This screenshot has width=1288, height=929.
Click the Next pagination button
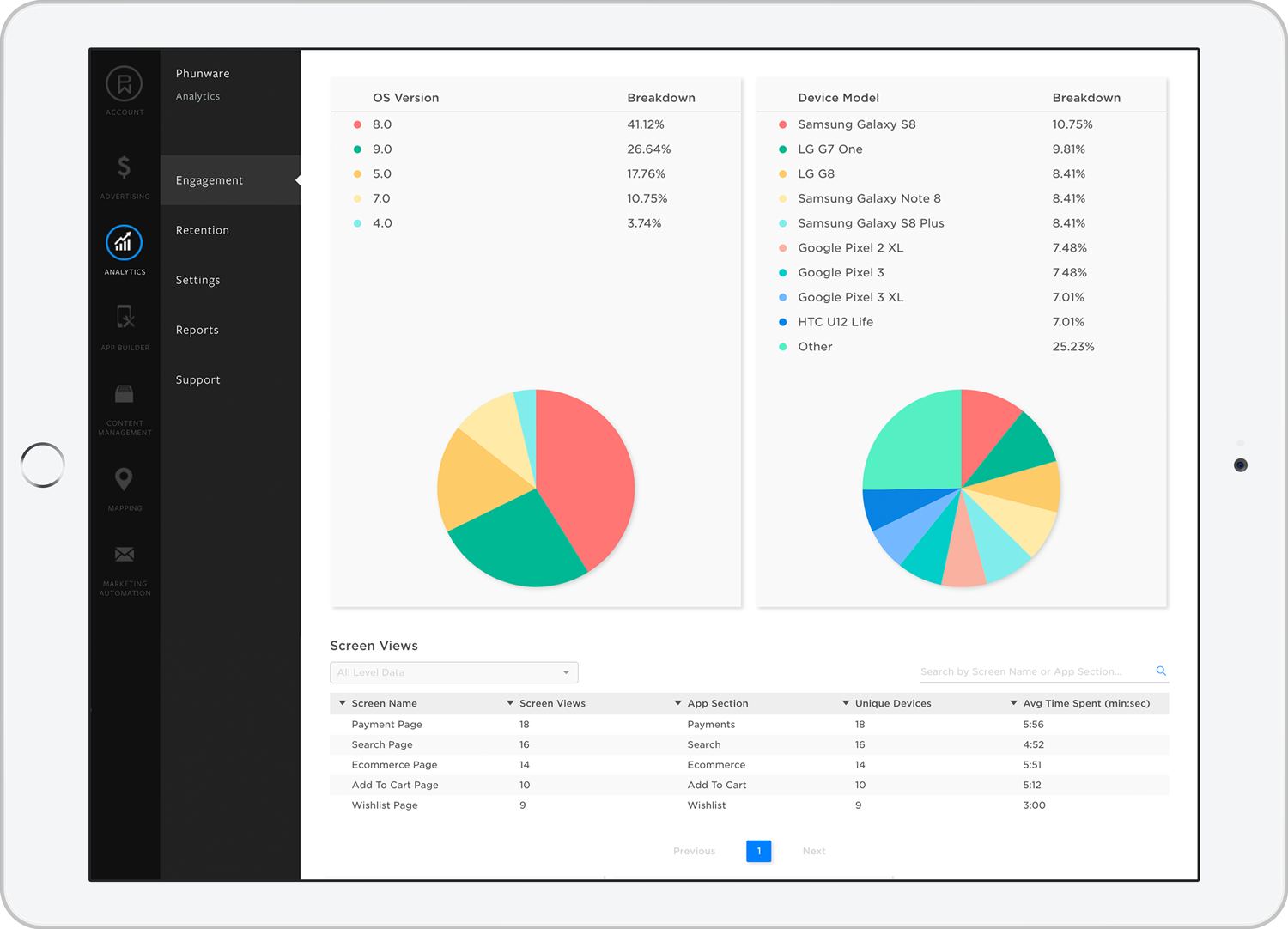click(813, 851)
